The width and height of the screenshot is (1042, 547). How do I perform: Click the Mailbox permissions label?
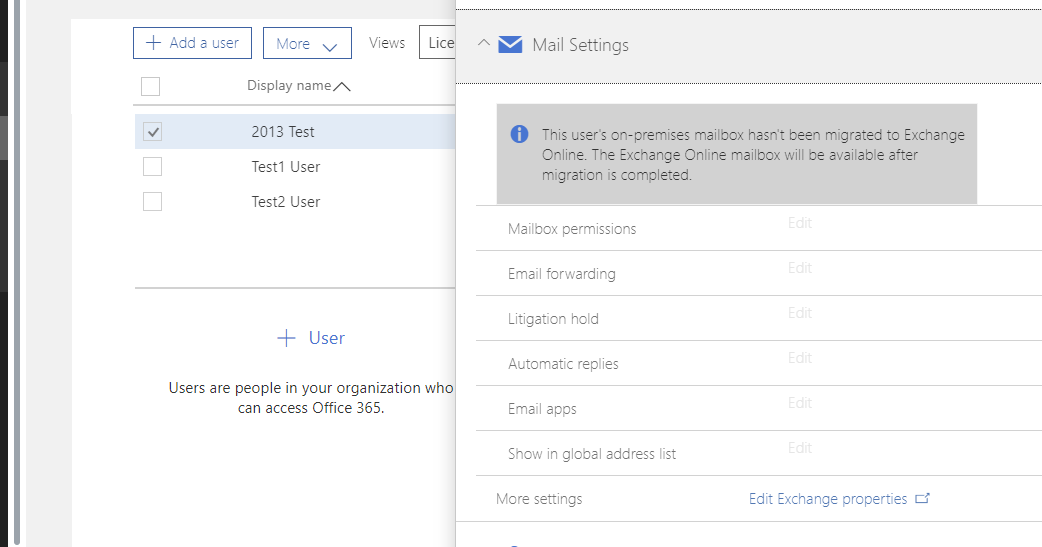point(572,229)
